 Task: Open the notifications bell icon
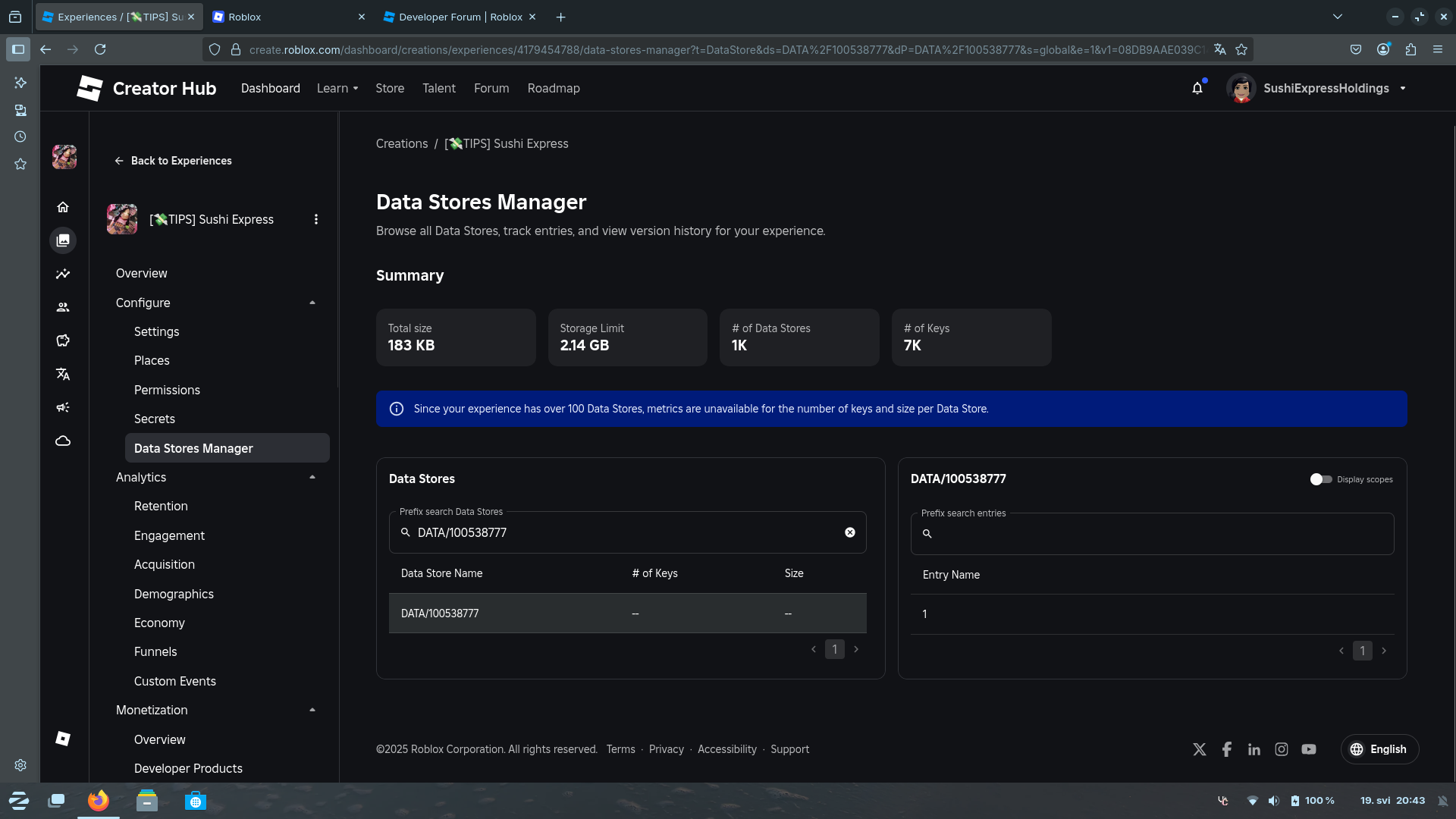pos(1197,89)
